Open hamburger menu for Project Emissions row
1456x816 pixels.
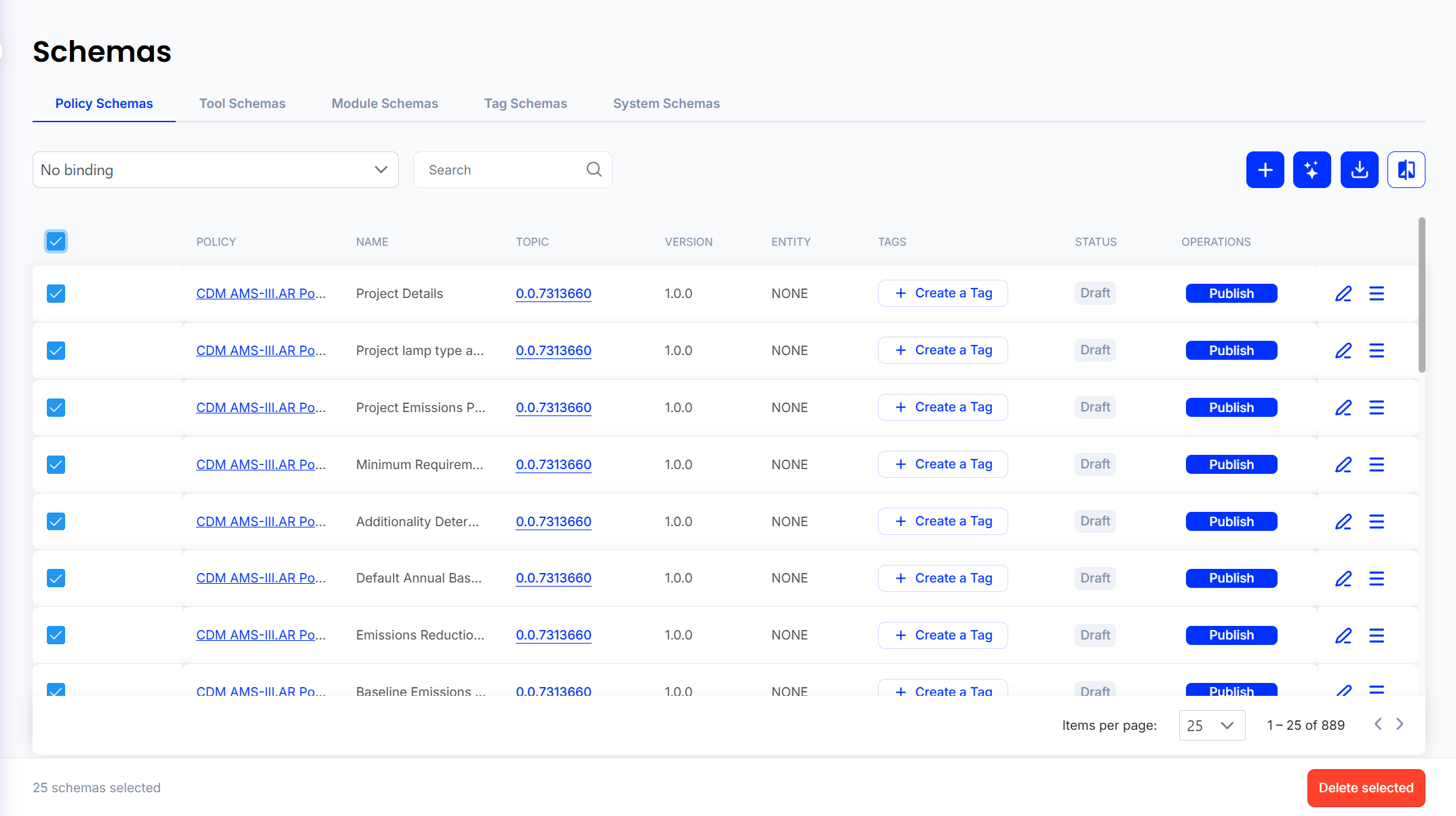1377,407
